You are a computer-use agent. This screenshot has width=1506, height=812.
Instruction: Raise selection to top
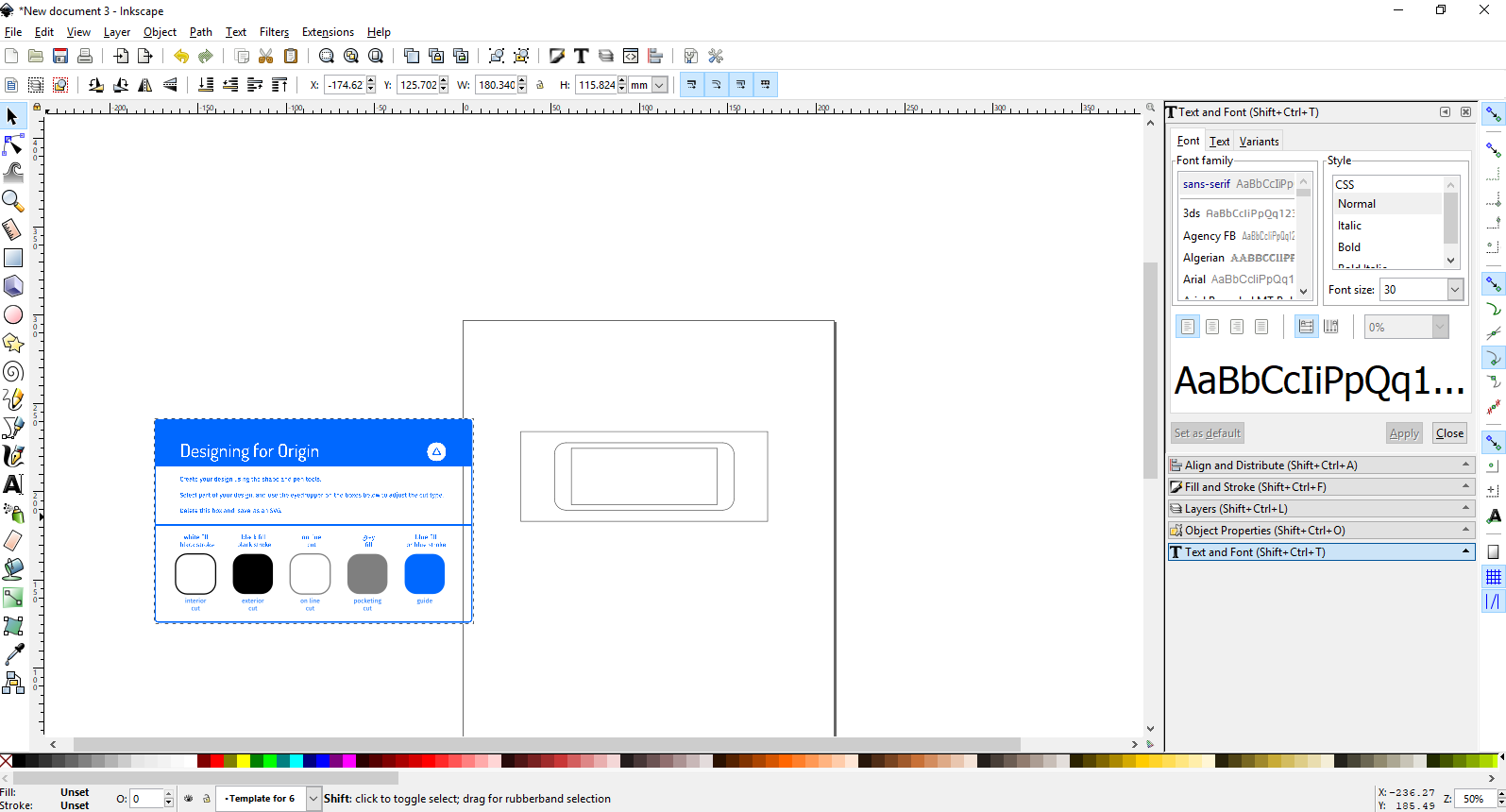point(279,85)
